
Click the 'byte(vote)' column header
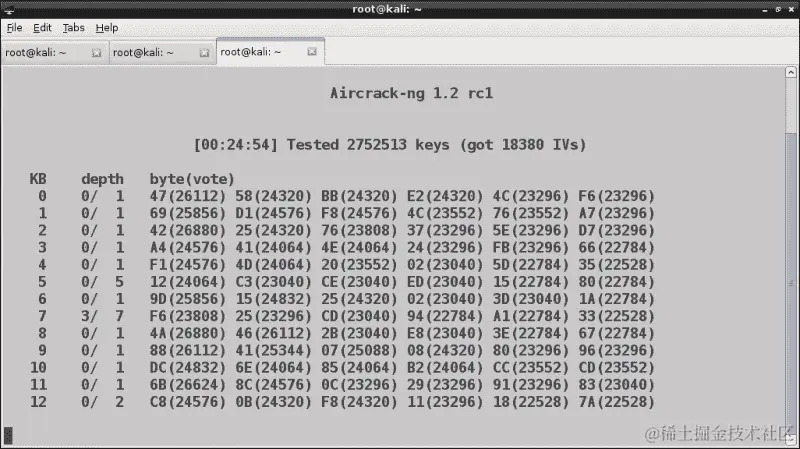(x=192, y=180)
